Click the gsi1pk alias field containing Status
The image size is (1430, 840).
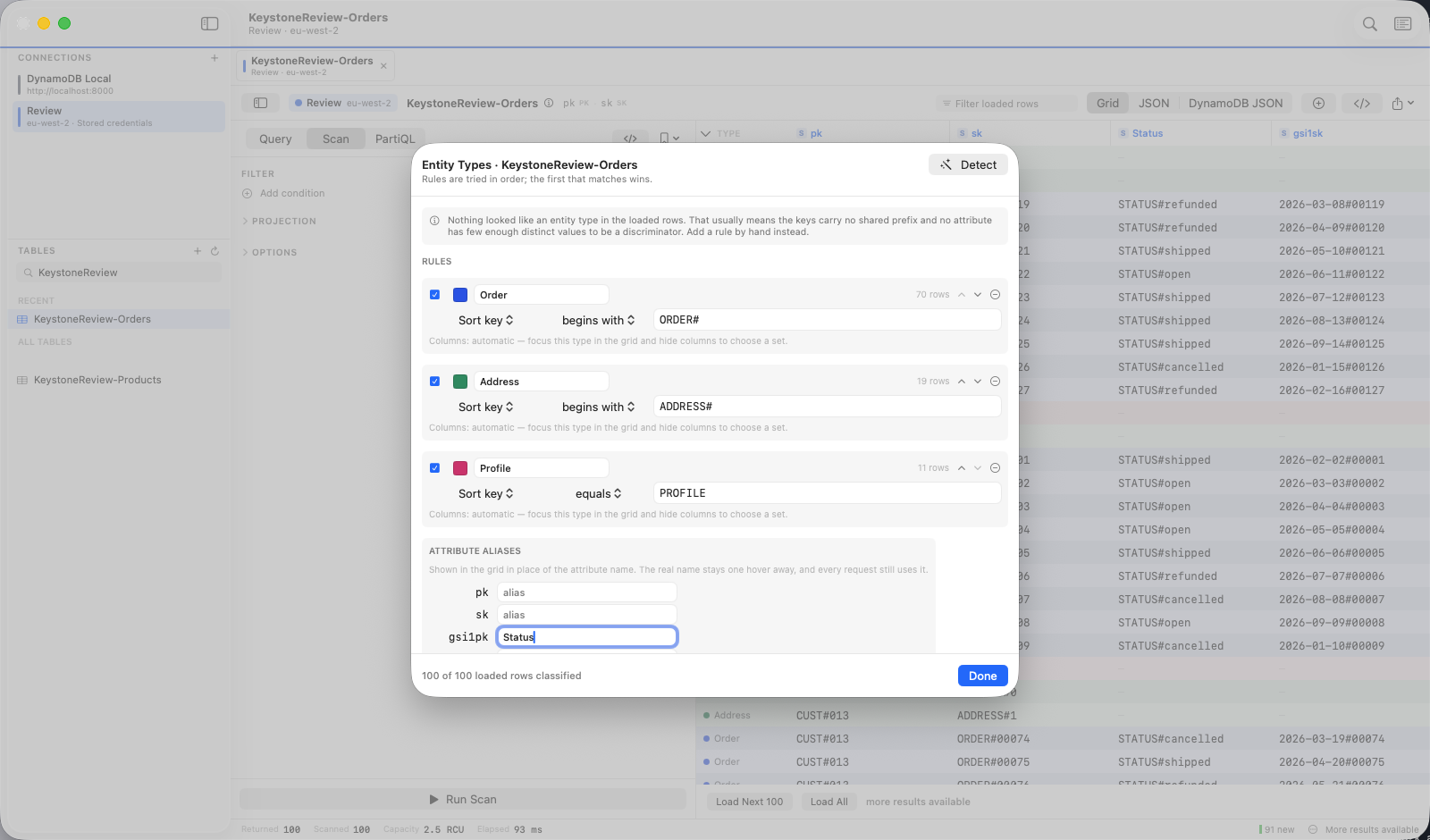[x=586, y=636]
